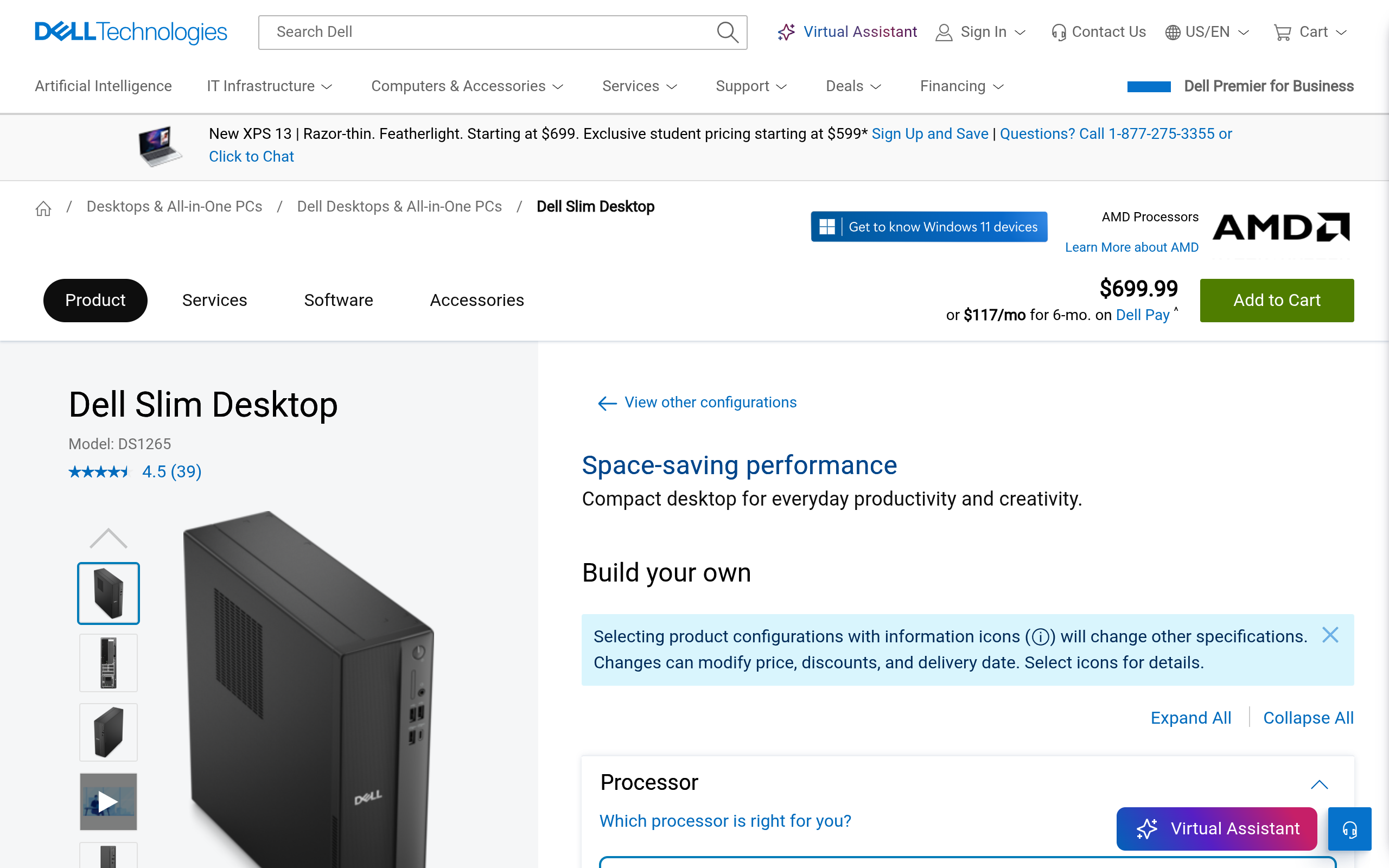This screenshot has height=868, width=1389.
Task: Select the Product tab
Action: (x=95, y=300)
